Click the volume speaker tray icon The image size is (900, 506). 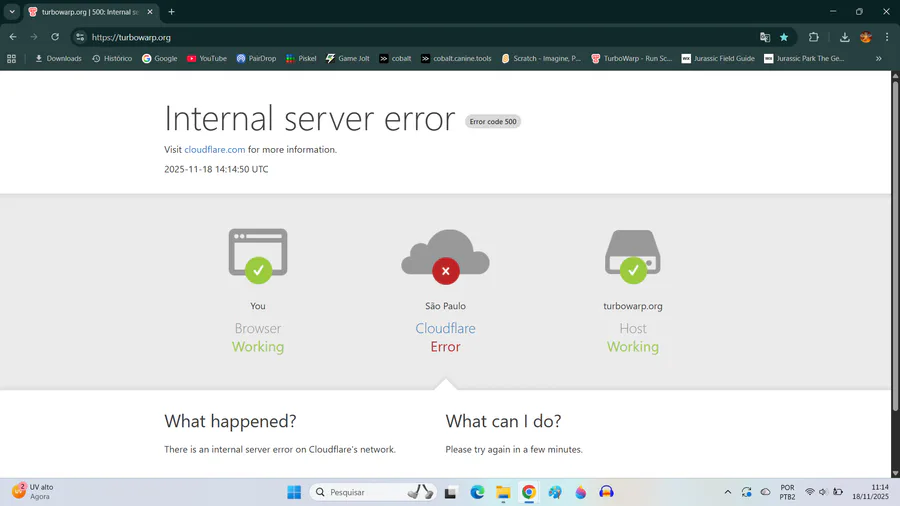[x=823, y=492]
